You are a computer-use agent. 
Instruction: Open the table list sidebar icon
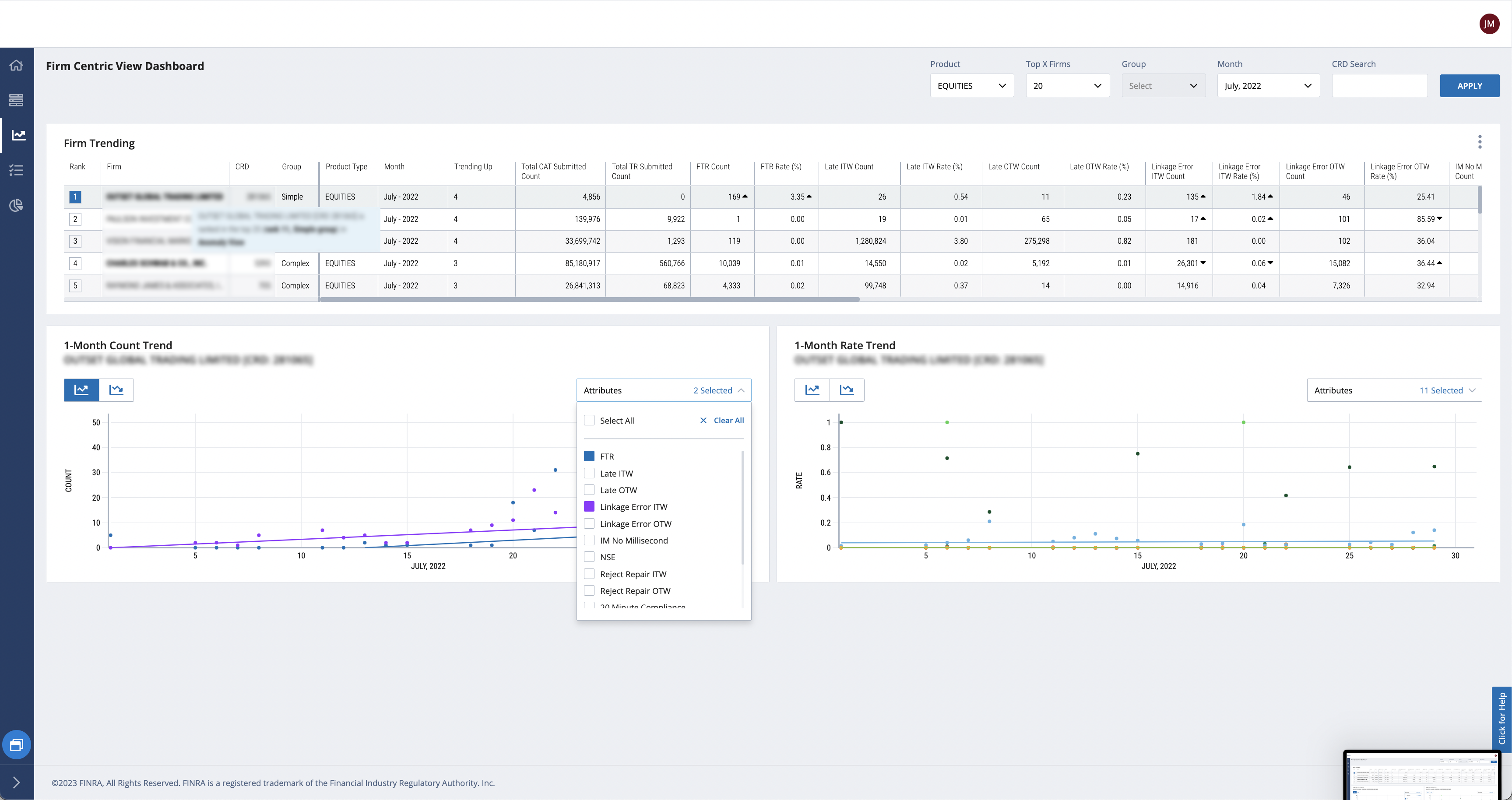pyautogui.click(x=17, y=100)
